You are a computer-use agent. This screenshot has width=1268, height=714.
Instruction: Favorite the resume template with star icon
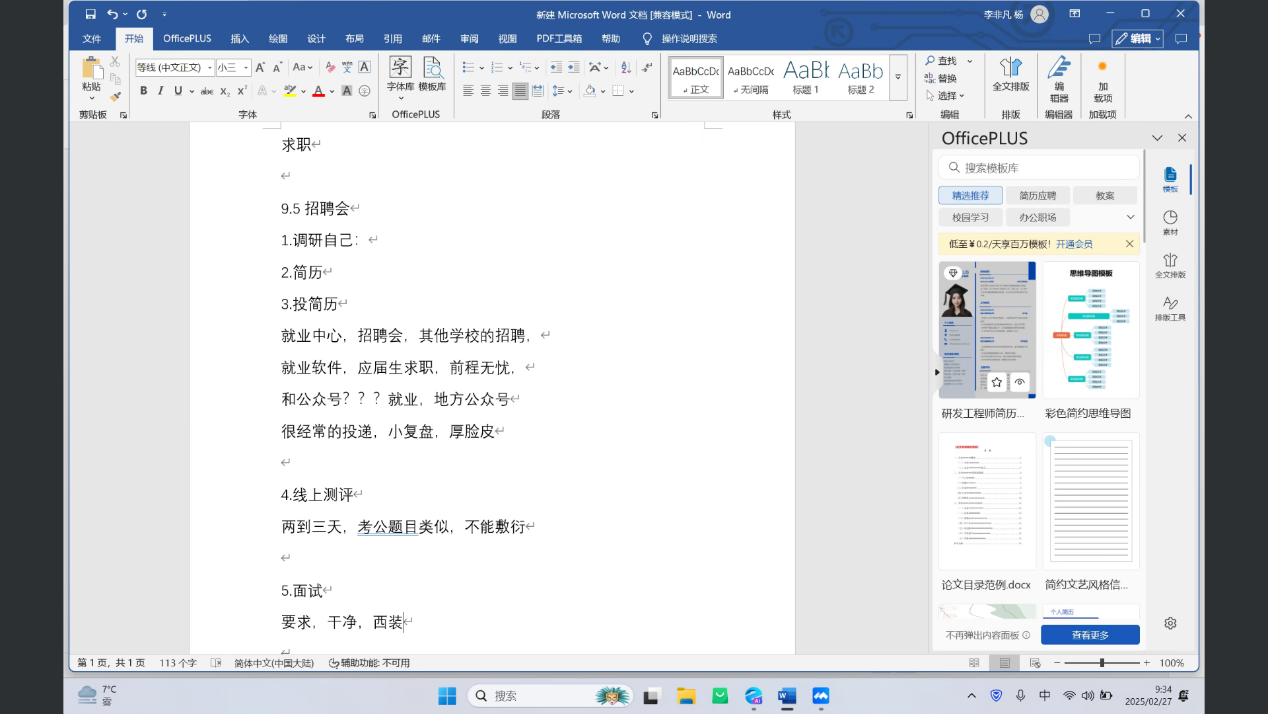[x=996, y=382]
